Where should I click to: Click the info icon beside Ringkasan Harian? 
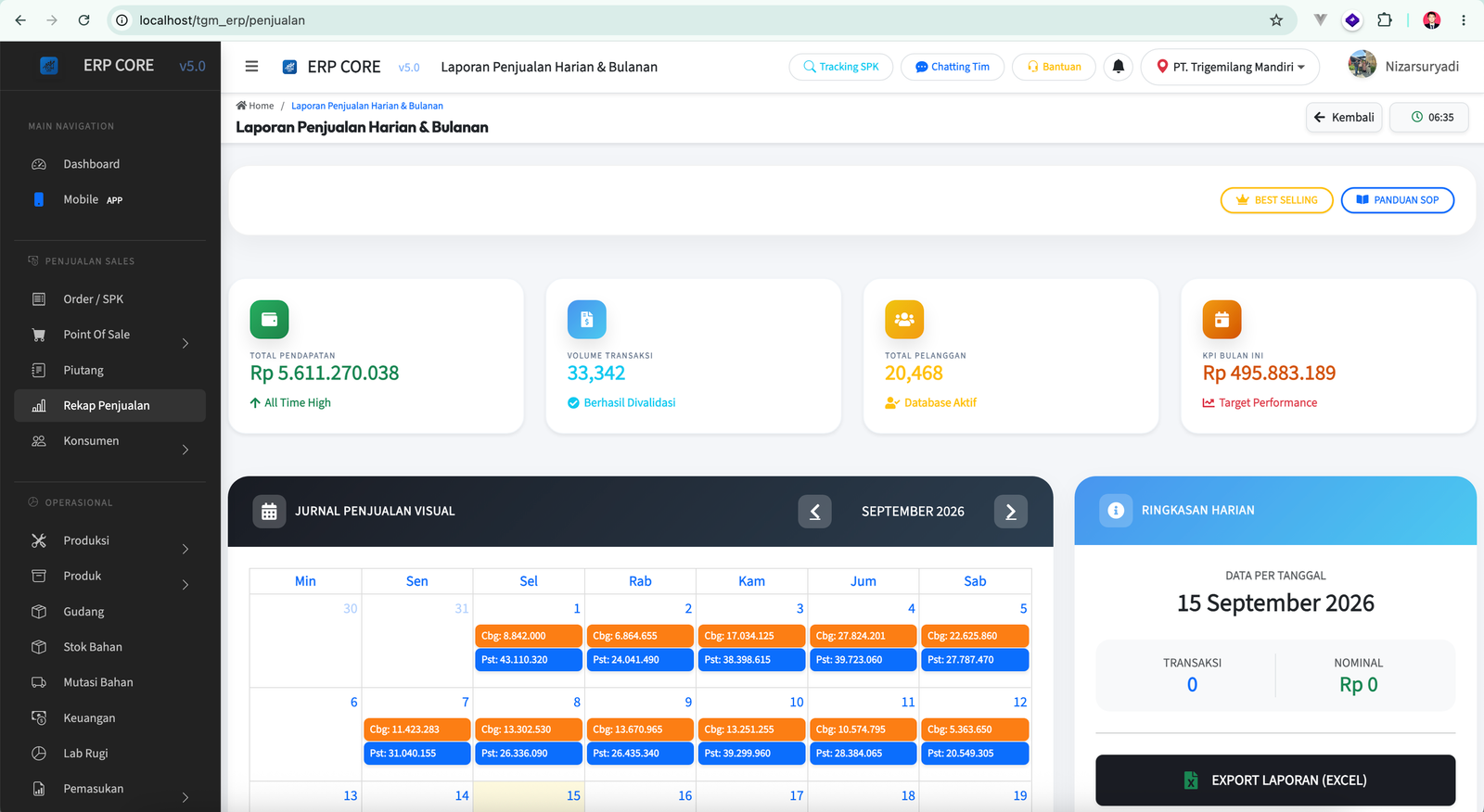[1116, 511]
